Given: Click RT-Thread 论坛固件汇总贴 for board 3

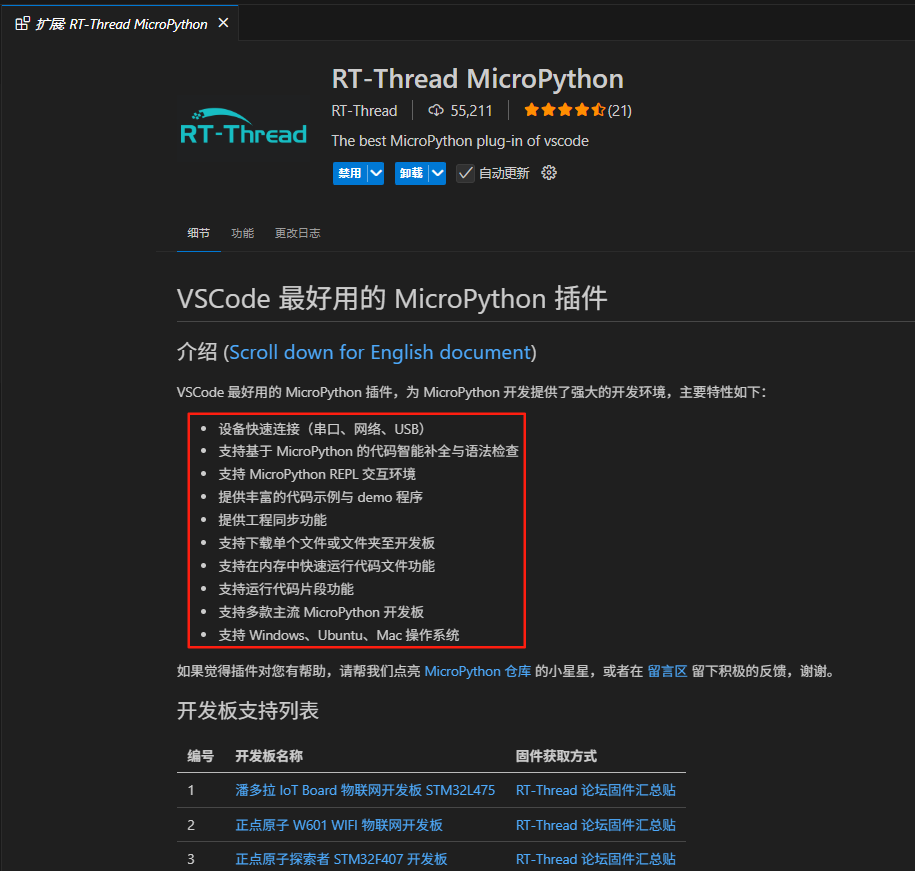Looking at the screenshot, I should coord(596,858).
